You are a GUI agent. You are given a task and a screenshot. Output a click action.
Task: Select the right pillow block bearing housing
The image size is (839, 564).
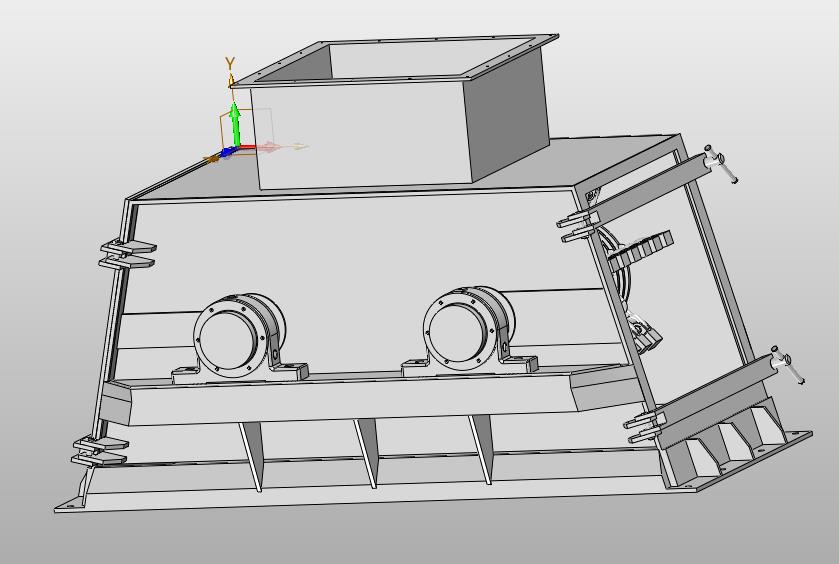tap(469, 332)
